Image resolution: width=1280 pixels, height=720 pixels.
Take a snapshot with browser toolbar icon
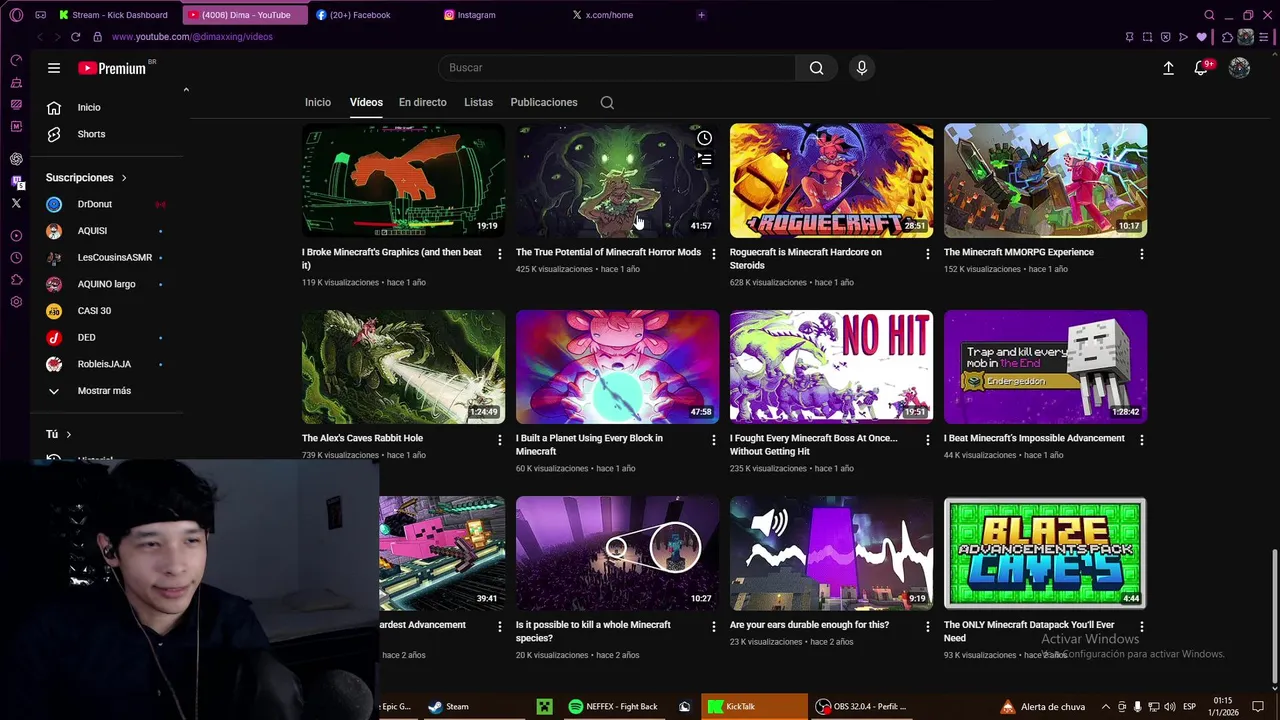[x=1147, y=37]
